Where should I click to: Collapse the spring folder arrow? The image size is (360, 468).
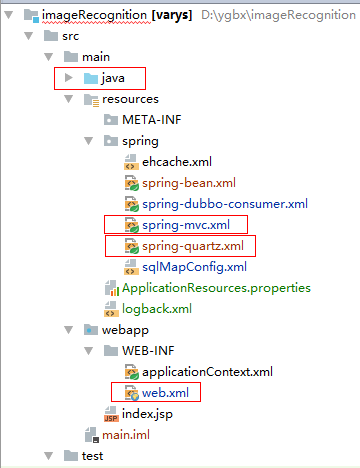[89, 141]
